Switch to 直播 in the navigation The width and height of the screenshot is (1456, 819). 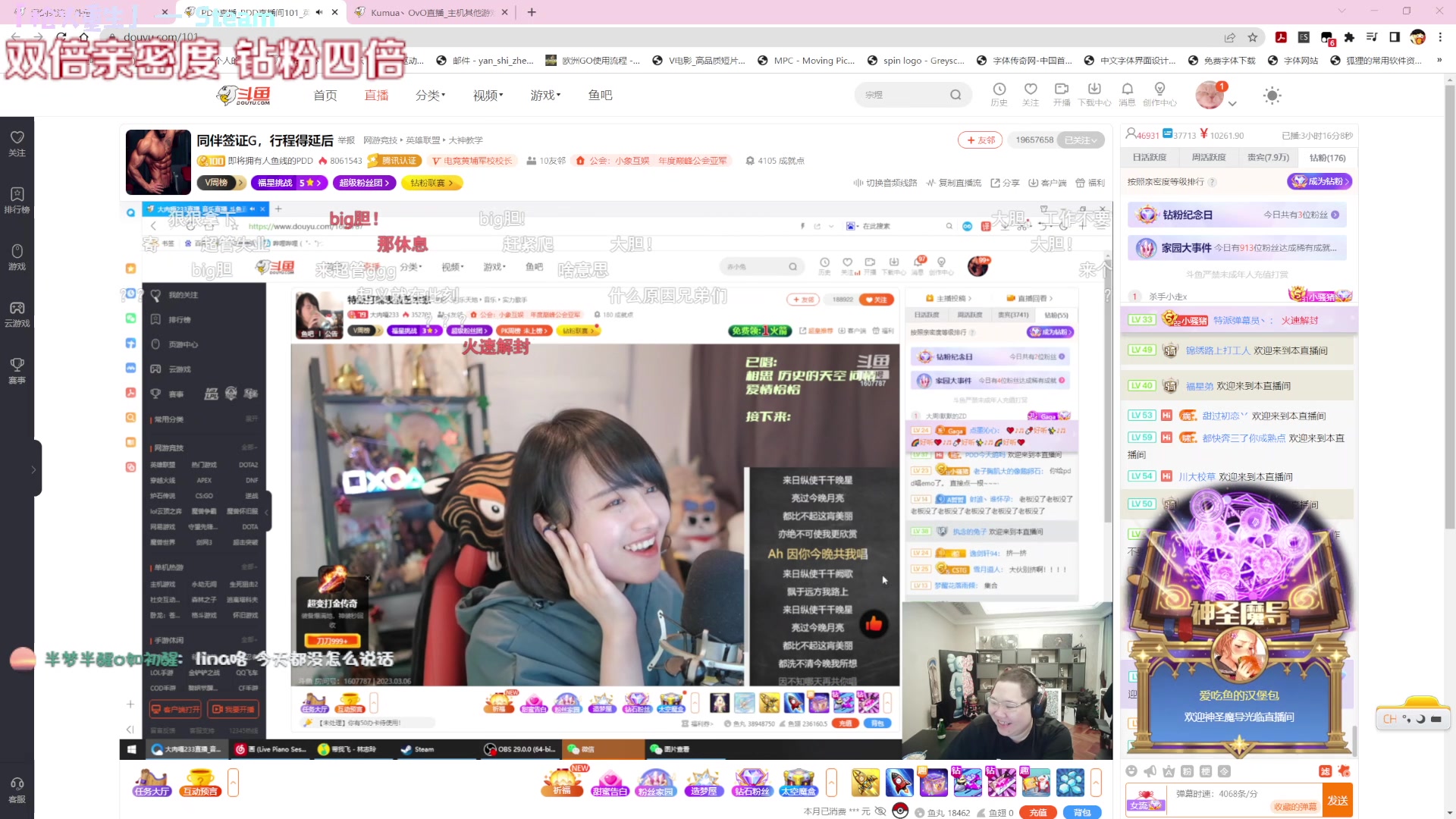376,95
